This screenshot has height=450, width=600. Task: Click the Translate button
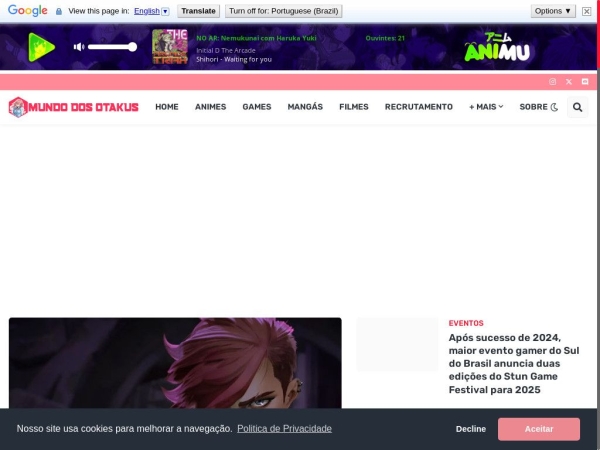coord(198,11)
